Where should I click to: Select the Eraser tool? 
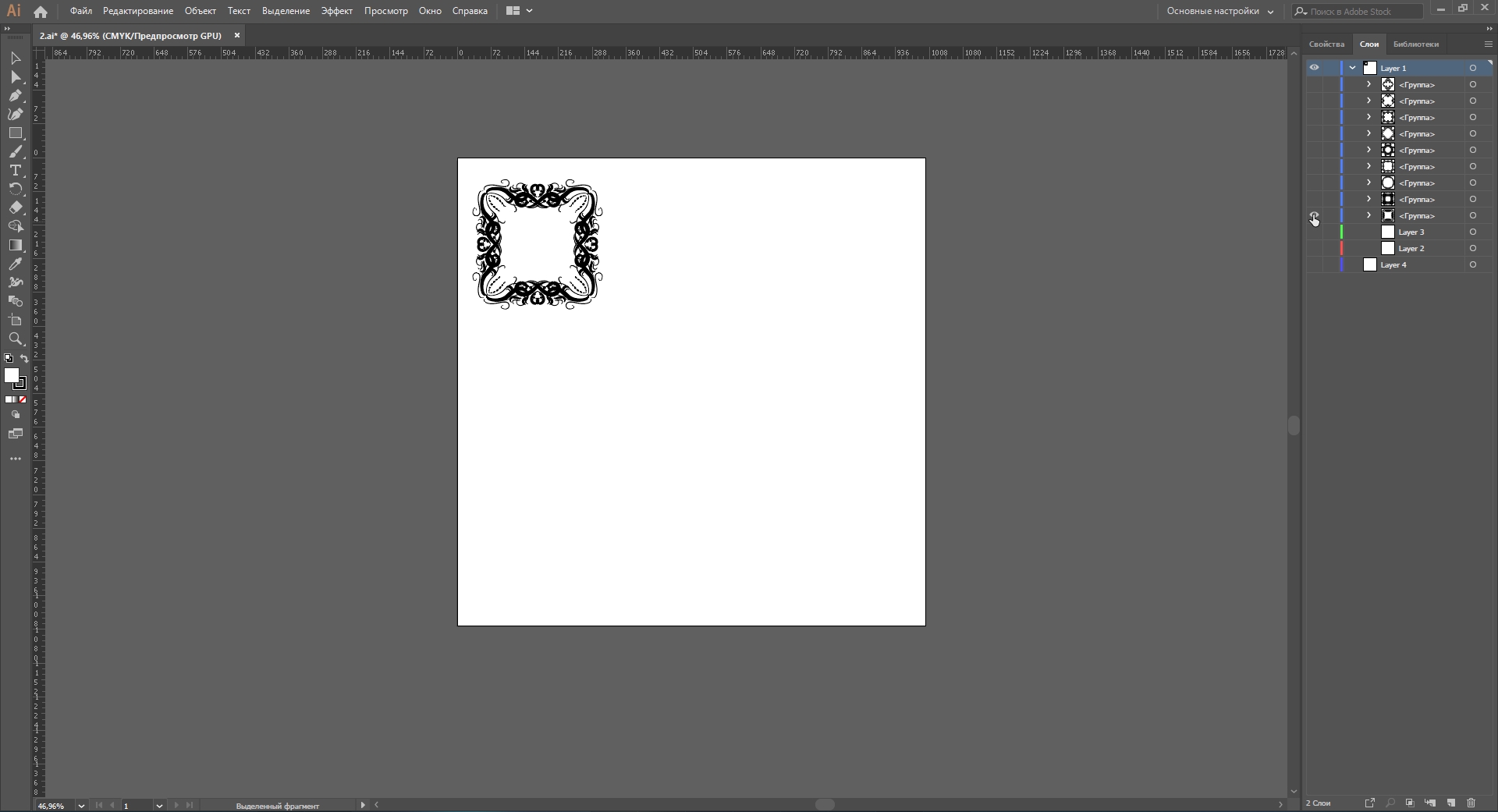[x=15, y=208]
